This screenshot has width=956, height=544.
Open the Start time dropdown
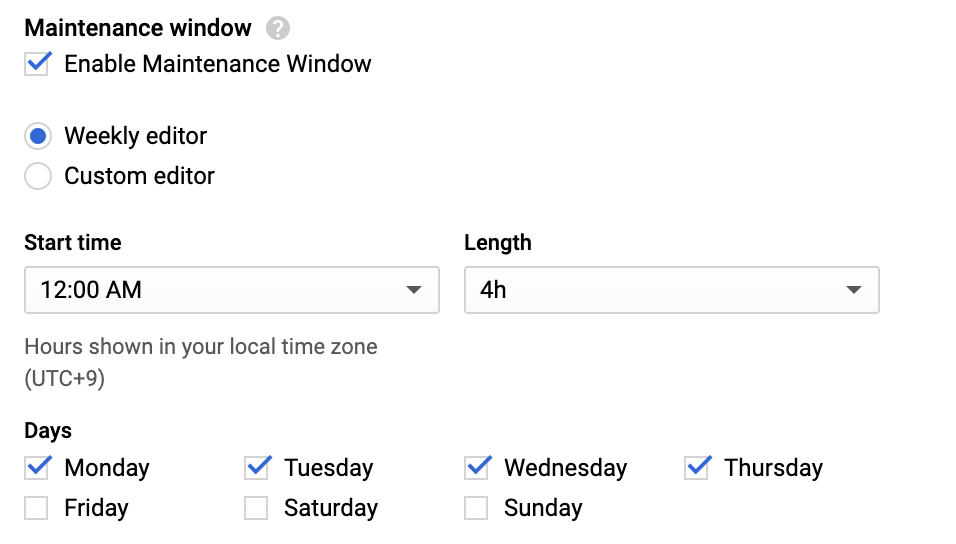(231, 290)
